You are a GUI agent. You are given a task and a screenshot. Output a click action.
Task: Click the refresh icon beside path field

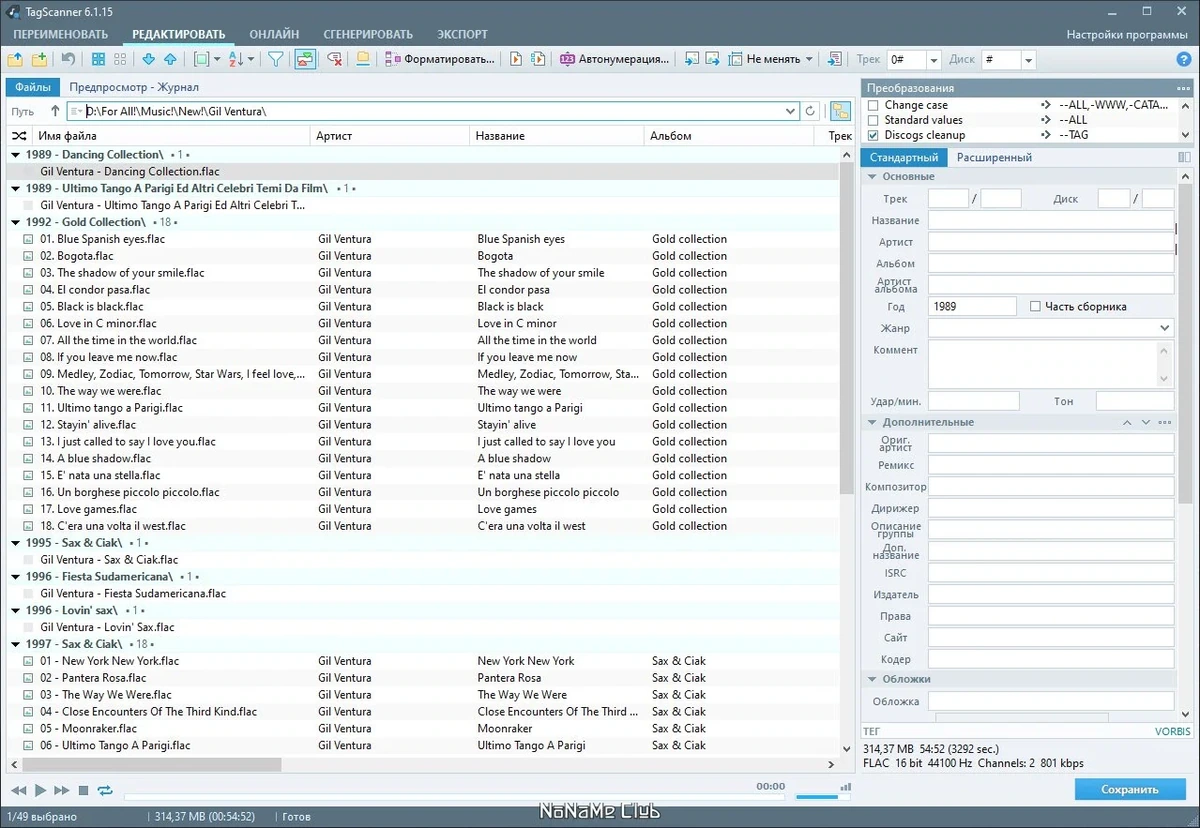pyautogui.click(x=811, y=111)
